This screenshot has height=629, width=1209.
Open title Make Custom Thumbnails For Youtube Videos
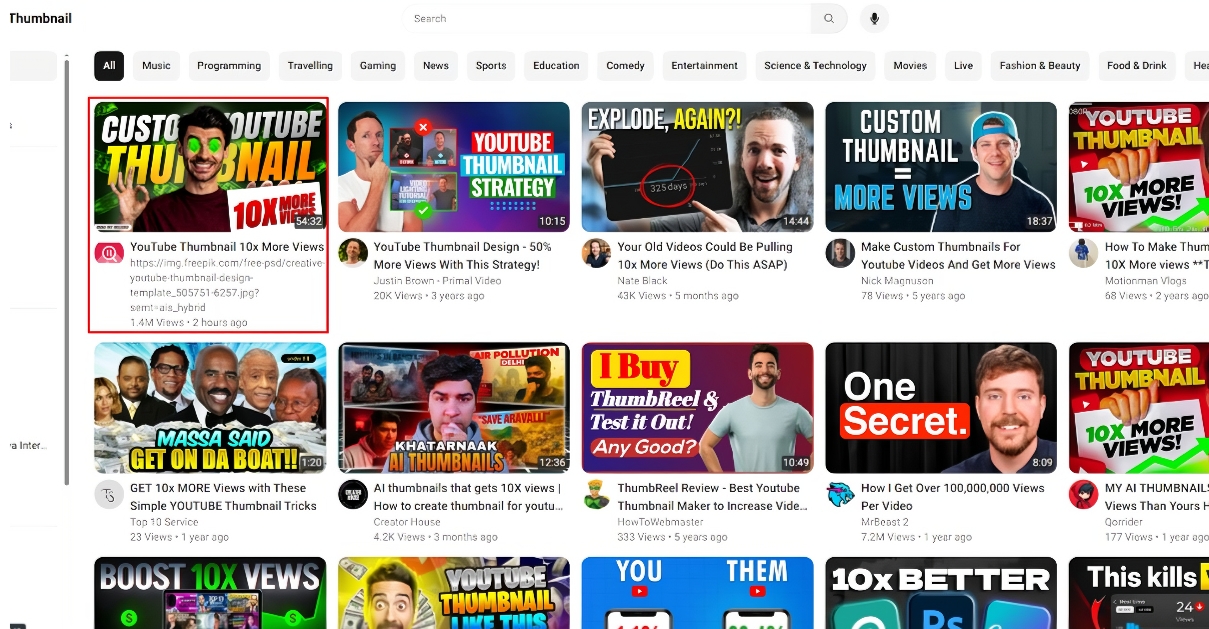958,256
